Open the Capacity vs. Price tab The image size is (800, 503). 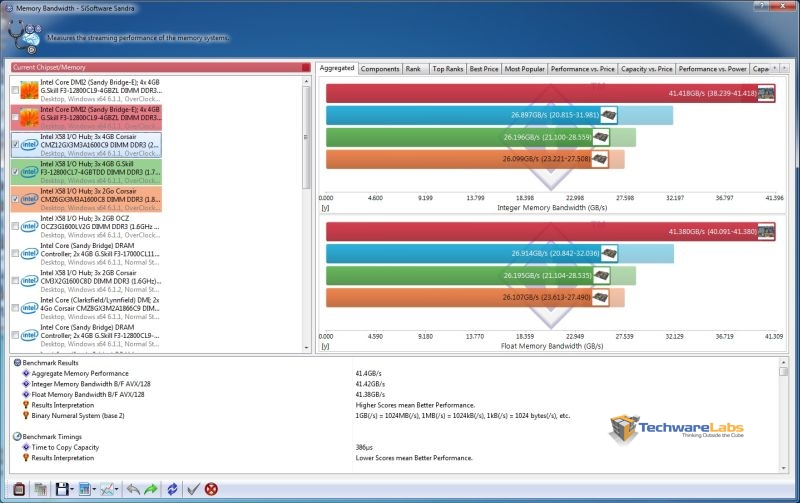click(x=646, y=69)
